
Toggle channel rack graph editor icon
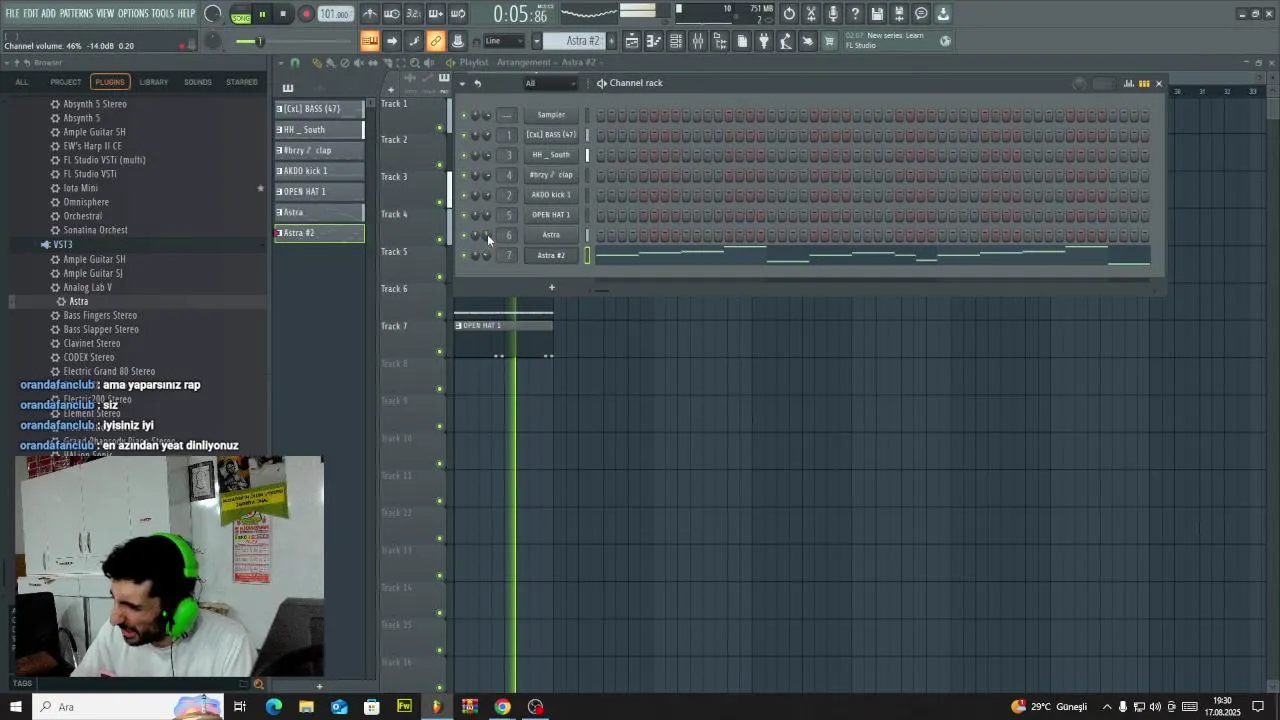coord(1129,84)
